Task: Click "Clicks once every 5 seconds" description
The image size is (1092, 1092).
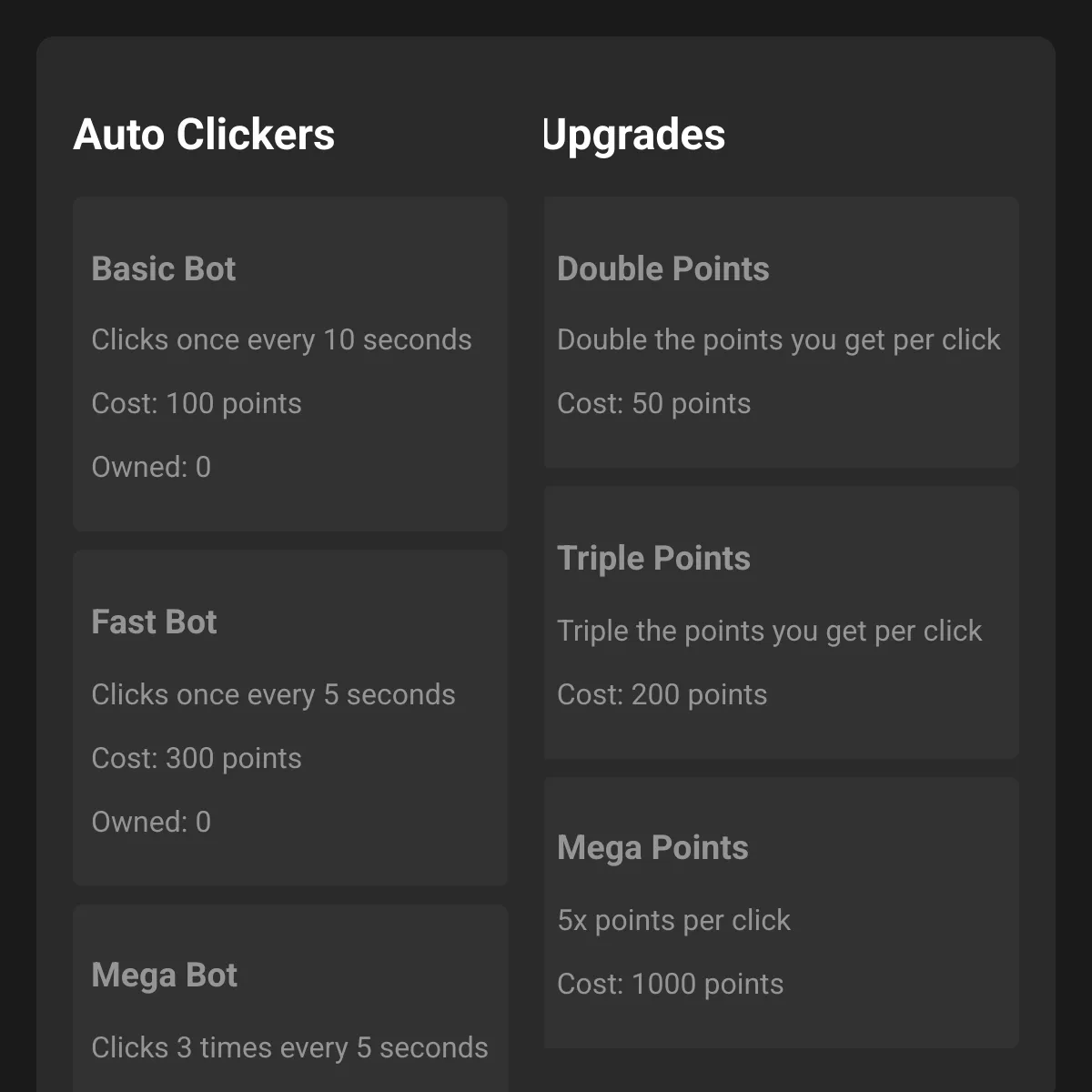Action: click(x=273, y=694)
